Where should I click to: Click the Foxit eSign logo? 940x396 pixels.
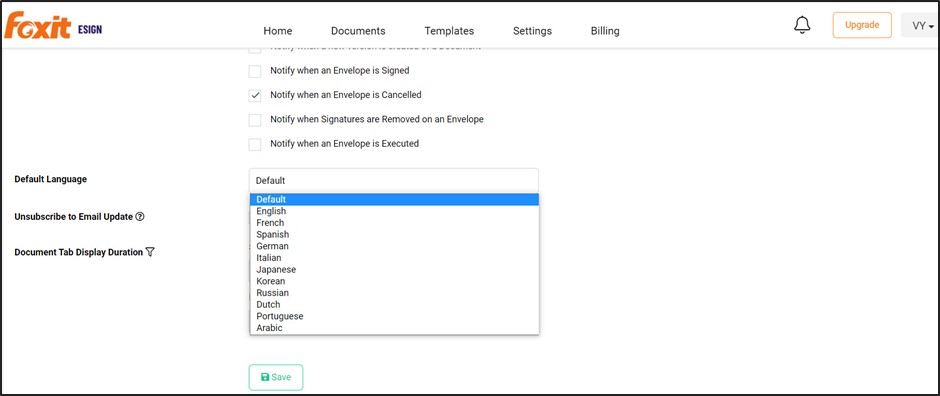click(x=53, y=26)
